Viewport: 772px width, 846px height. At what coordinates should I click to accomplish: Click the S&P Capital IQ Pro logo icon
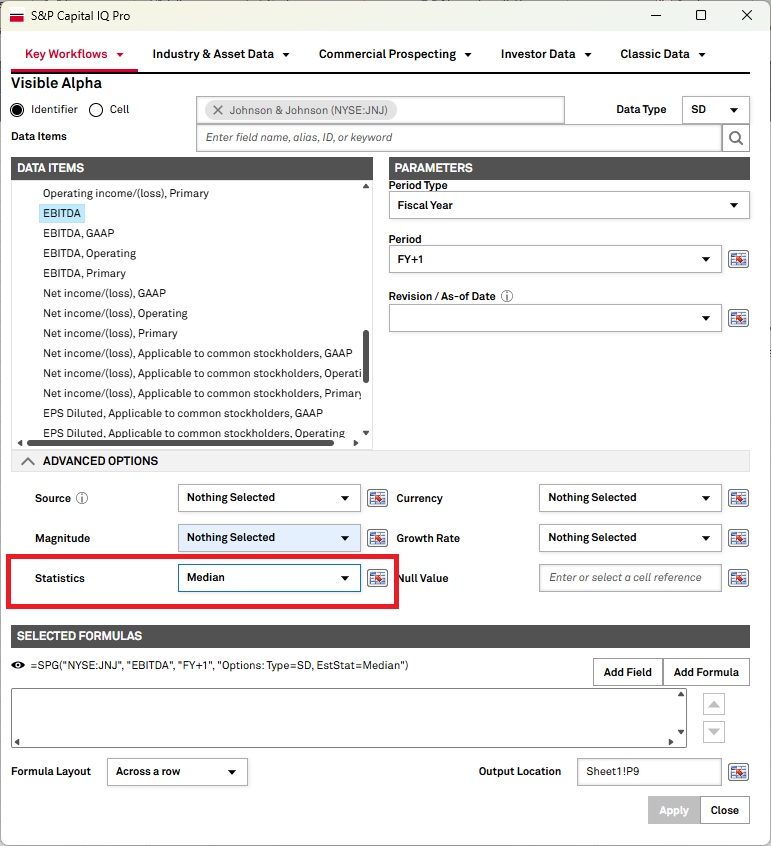pyautogui.click(x=17, y=16)
